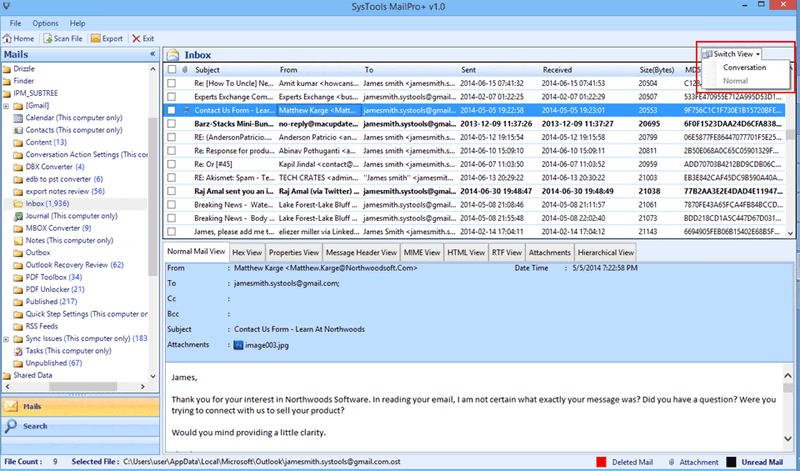Sort emails by Received column header
This screenshot has height=471, width=800.
point(557,70)
